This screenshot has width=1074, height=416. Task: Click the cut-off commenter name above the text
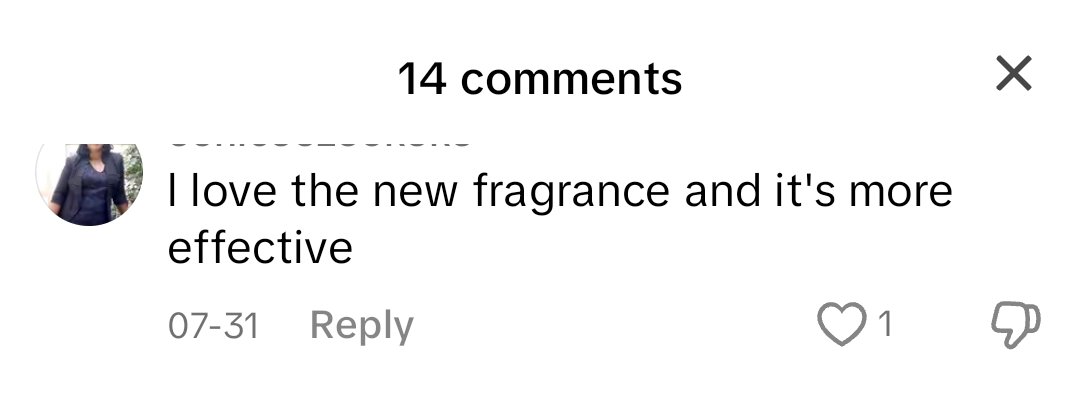click(x=319, y=145)
